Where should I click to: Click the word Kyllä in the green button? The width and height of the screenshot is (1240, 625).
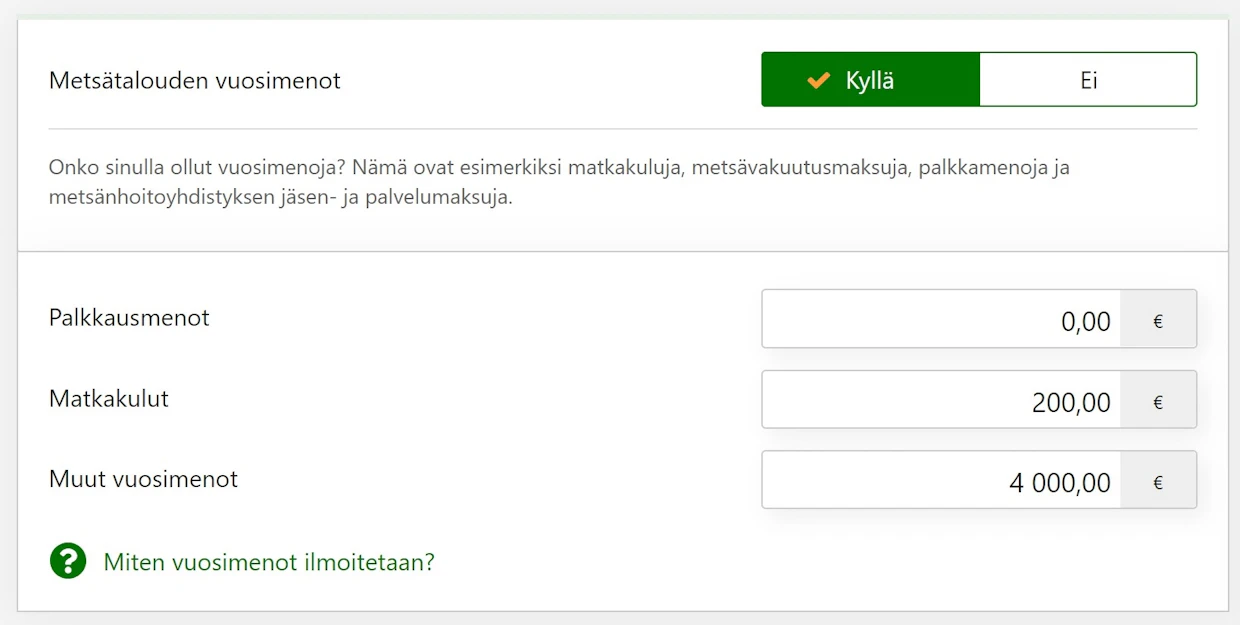(870, 81)
